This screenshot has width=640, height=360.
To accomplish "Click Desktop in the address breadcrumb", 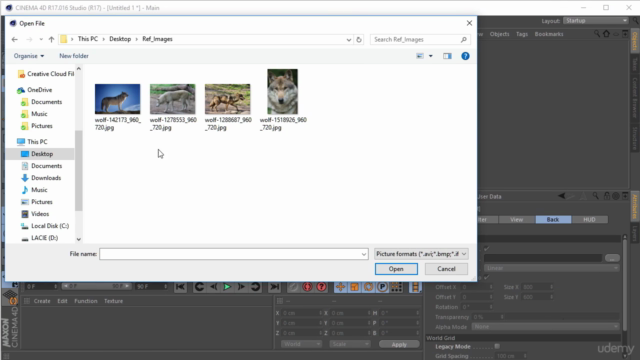I will click(120, 39).
